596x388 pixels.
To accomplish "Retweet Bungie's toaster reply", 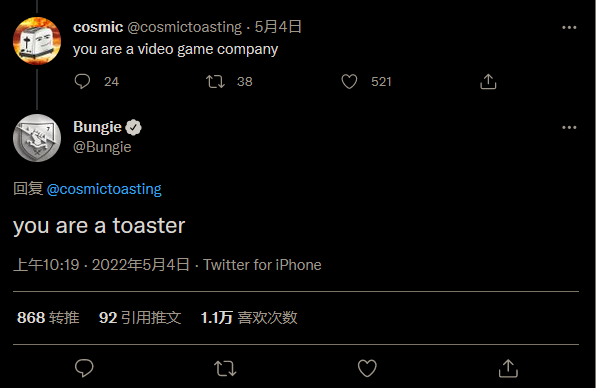I will [x=225, y=368].
